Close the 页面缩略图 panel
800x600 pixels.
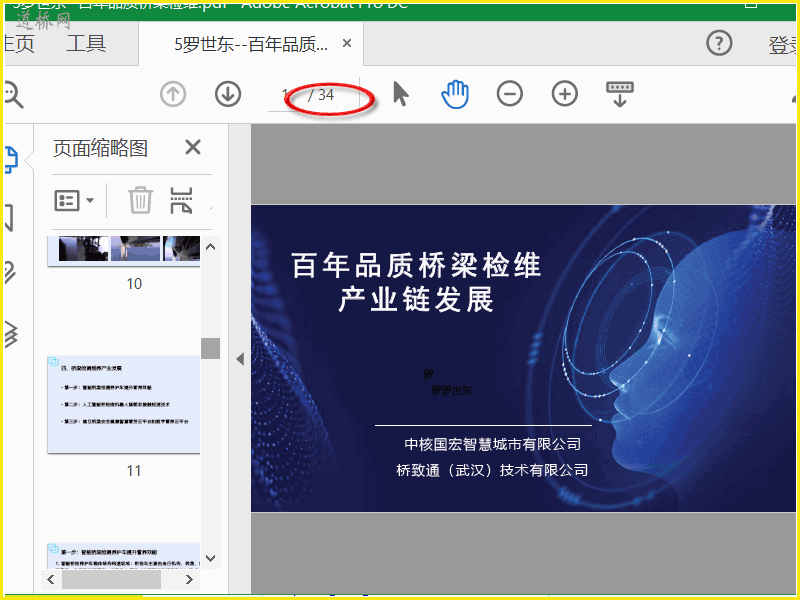[193, 147]
